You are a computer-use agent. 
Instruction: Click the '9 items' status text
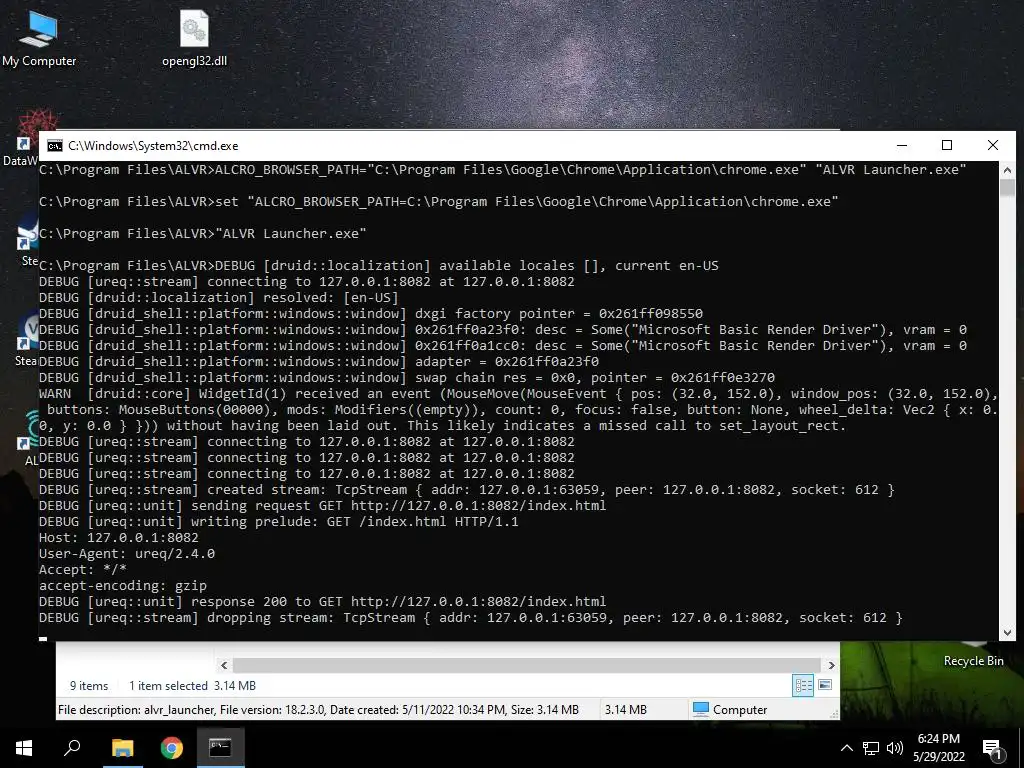(x=89, y=686)
